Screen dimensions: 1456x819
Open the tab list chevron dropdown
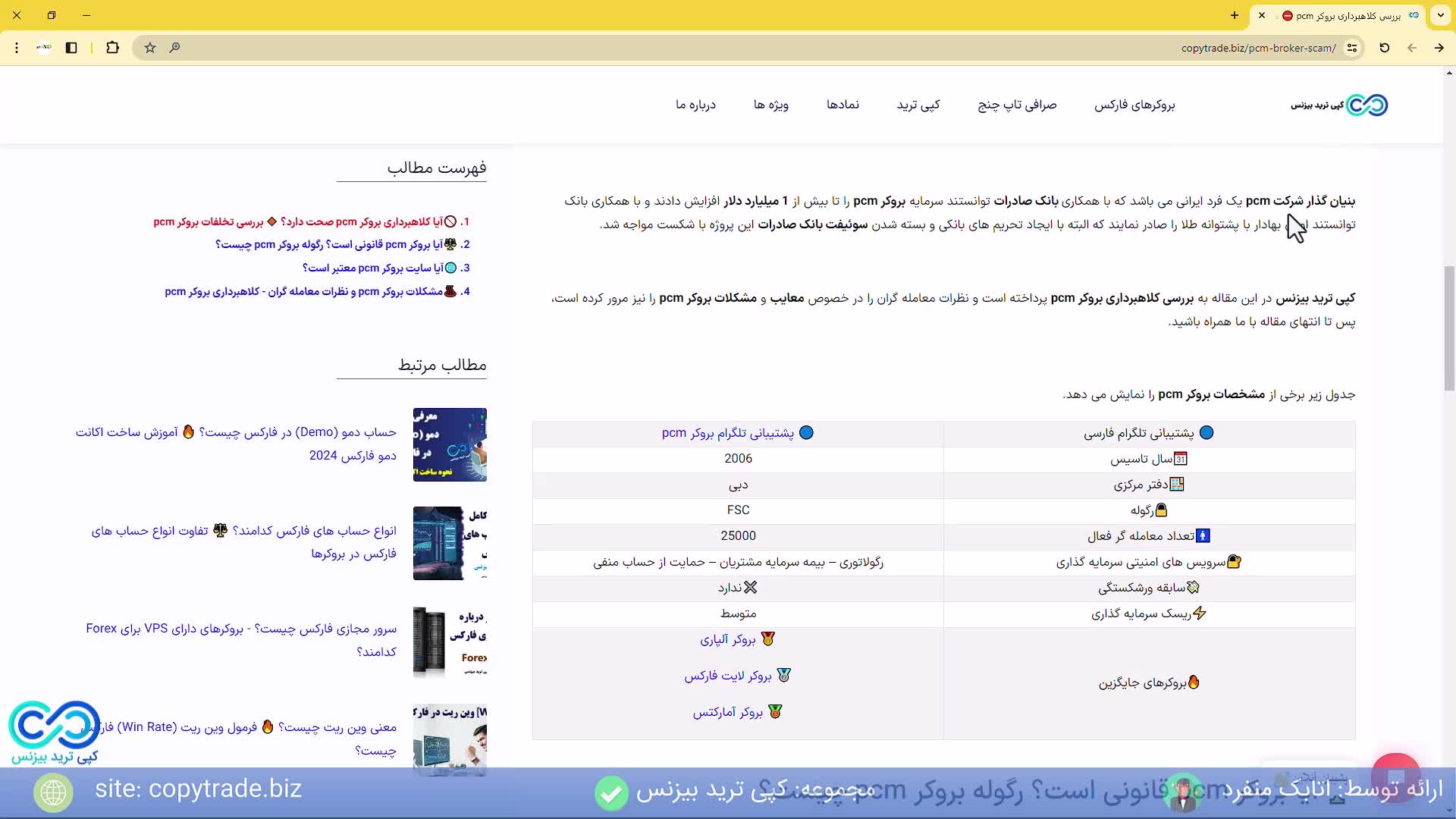tap(1442, 15)
